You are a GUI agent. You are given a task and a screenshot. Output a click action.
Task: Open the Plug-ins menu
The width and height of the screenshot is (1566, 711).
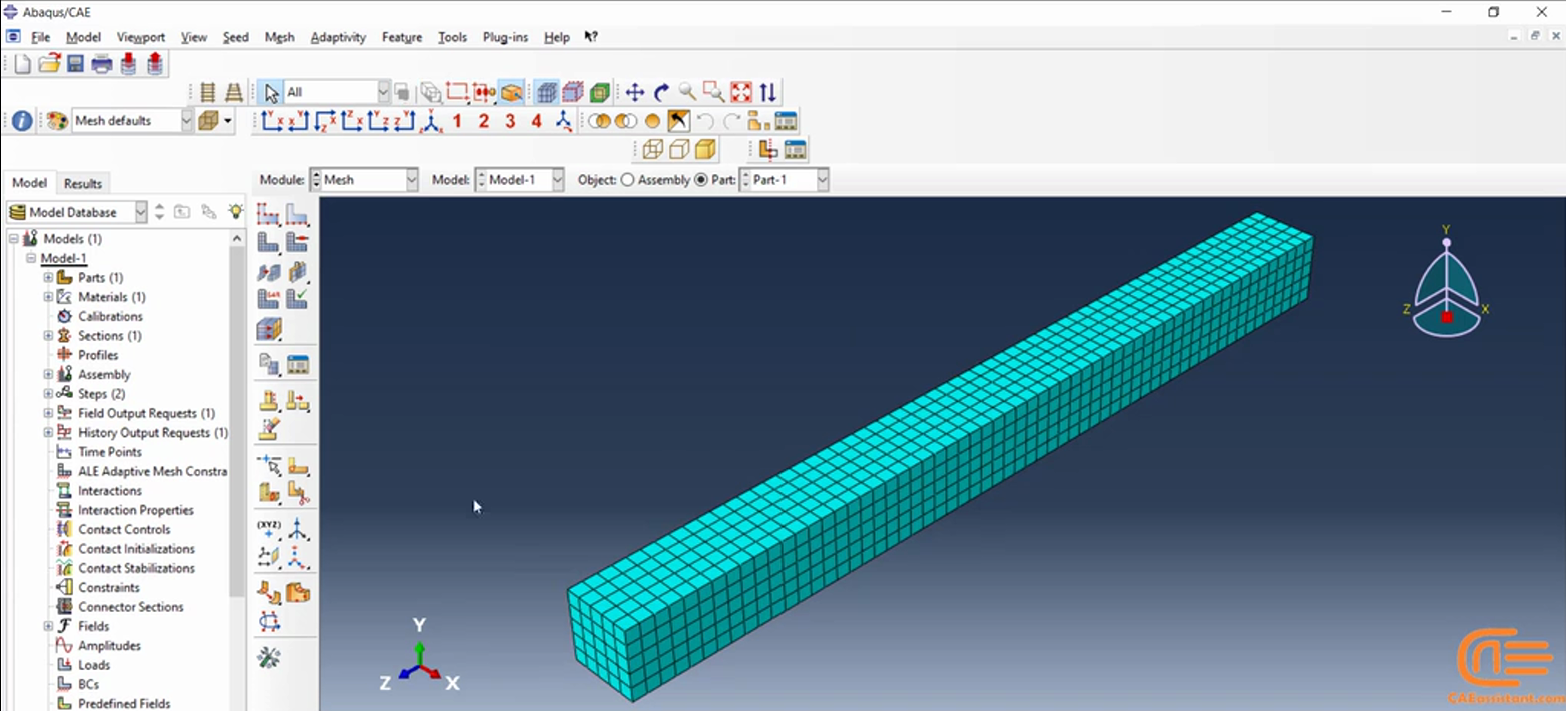pos(505,37)
